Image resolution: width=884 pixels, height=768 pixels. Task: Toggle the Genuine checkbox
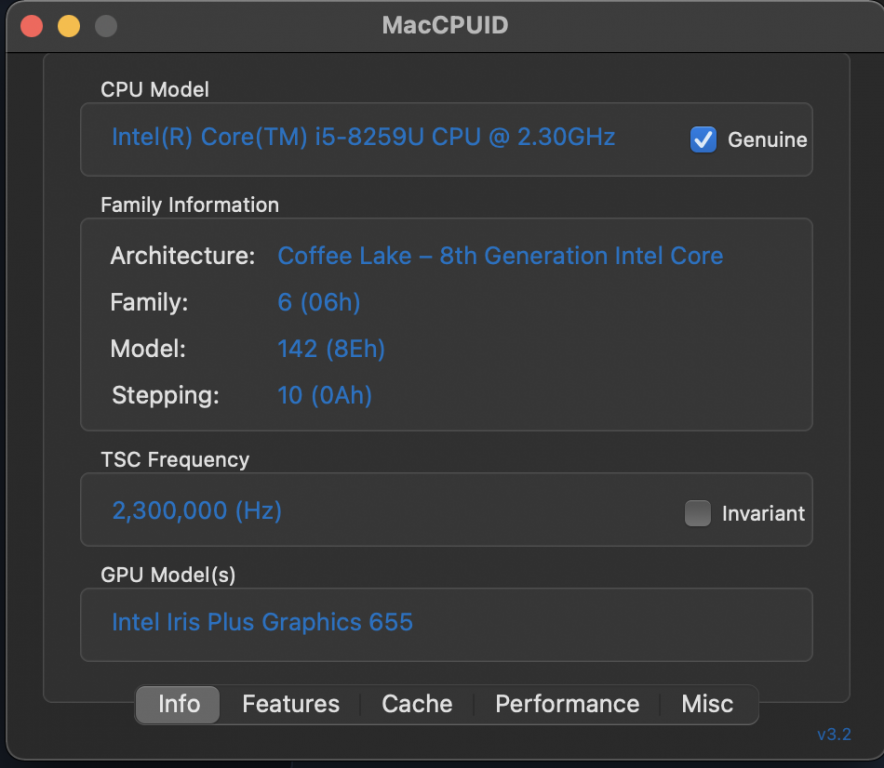[x=703, y=140]
